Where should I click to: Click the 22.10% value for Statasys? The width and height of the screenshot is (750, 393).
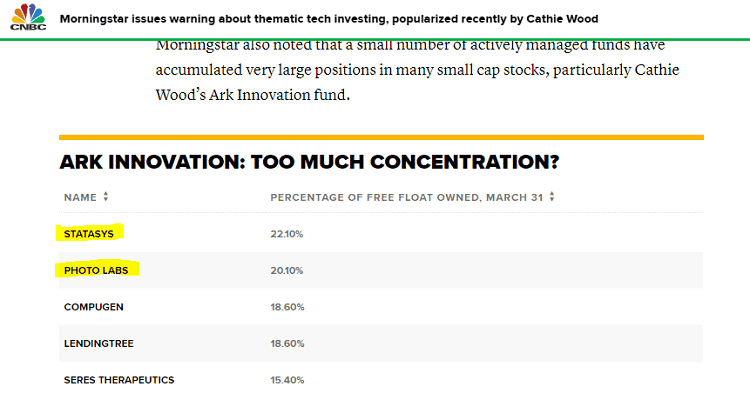(x=287, y=234)
